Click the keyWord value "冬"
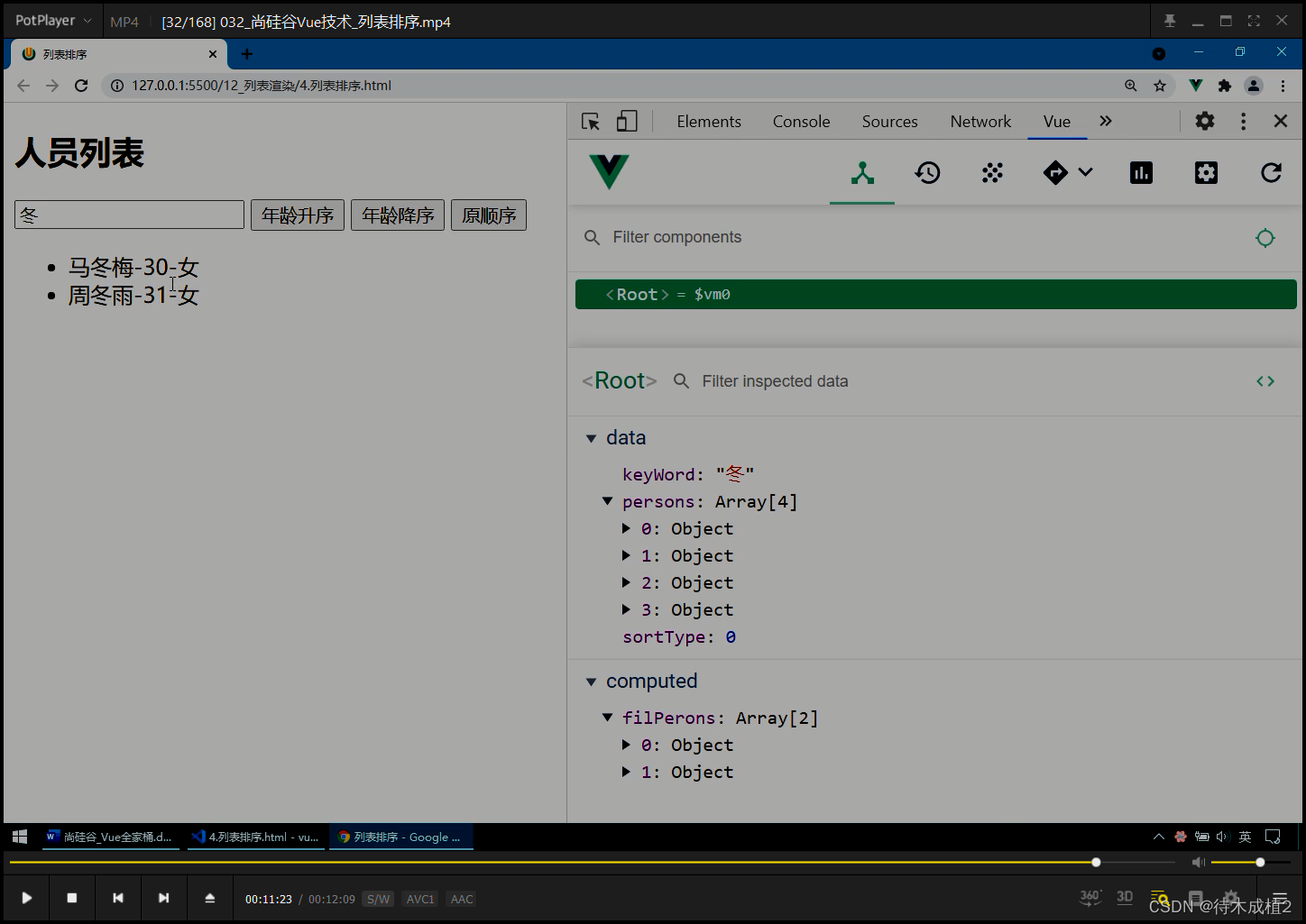The height and width of the screenshot is (924, 1306). (x=735, y=474)
